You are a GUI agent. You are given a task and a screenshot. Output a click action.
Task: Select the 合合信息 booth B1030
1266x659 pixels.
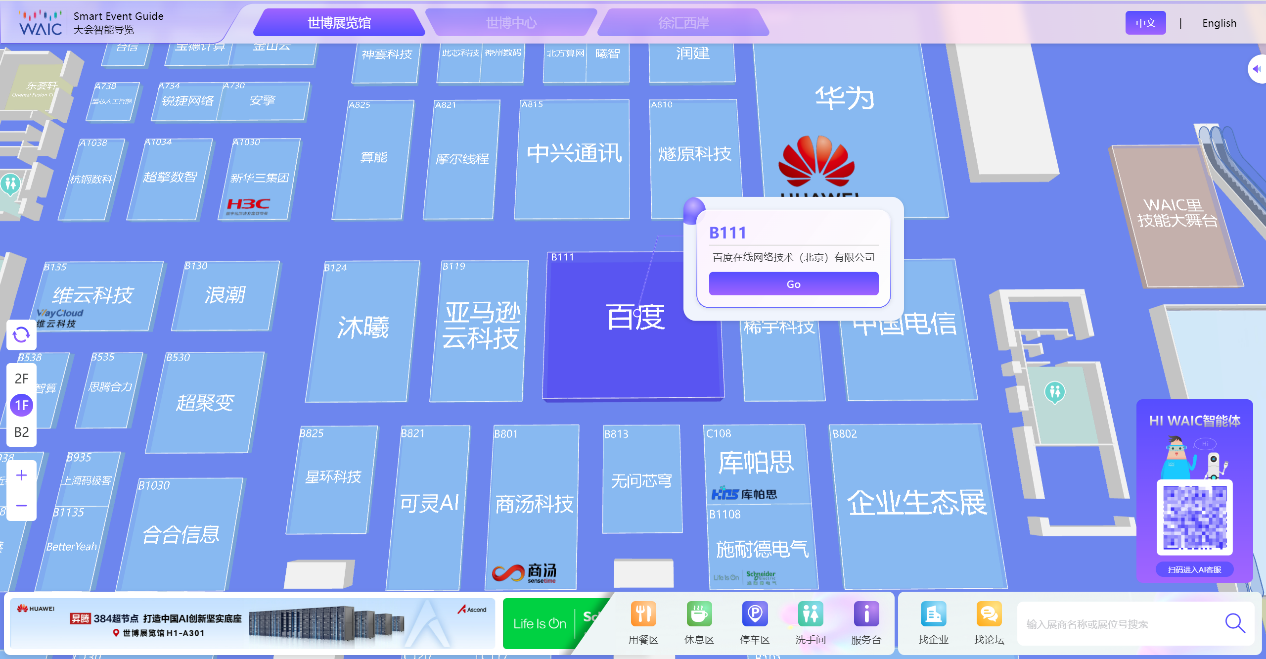[x=181, y=535]
